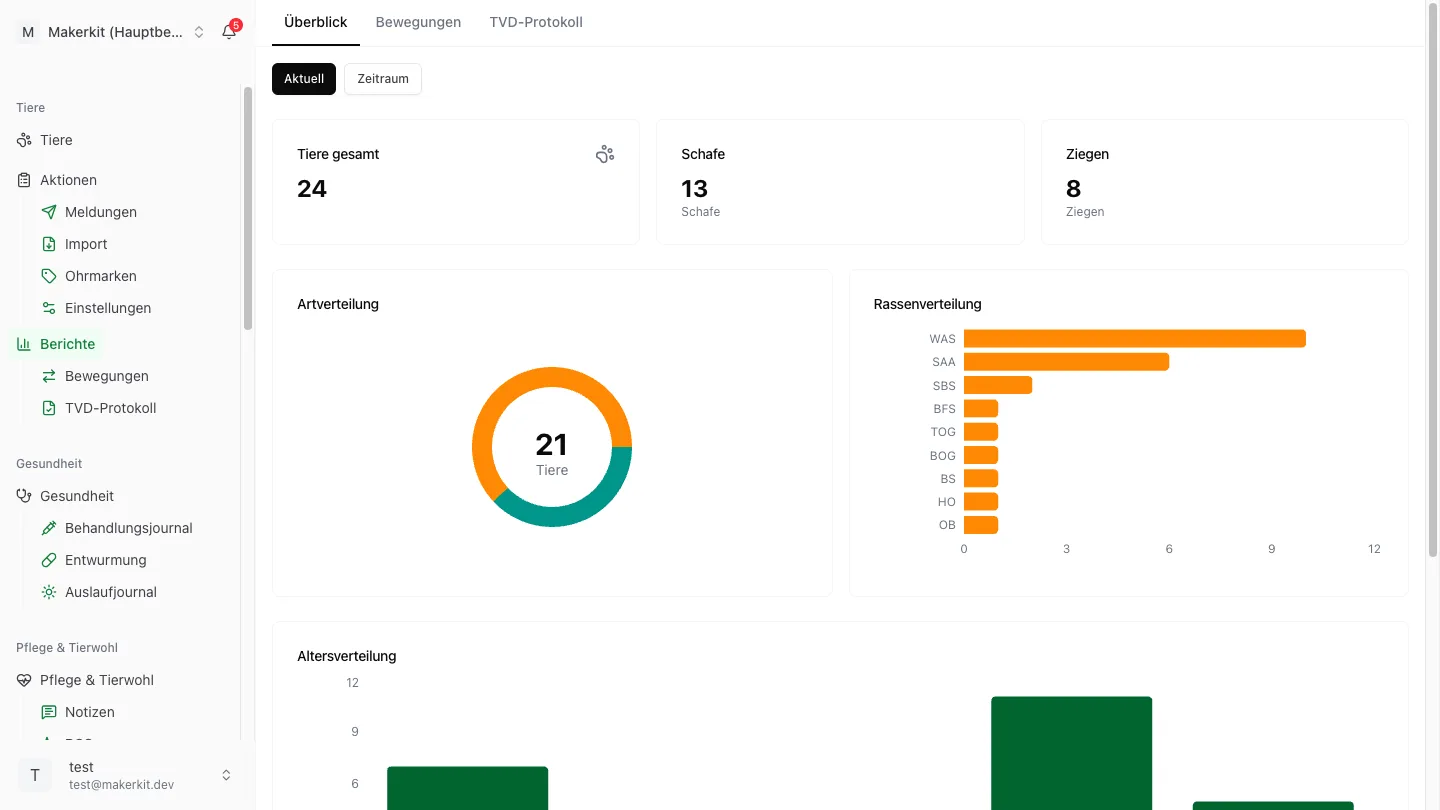1440x810 pixels.
Task: Switch to the TVD-Protokoll tab
Action: (x=536, y=22)
